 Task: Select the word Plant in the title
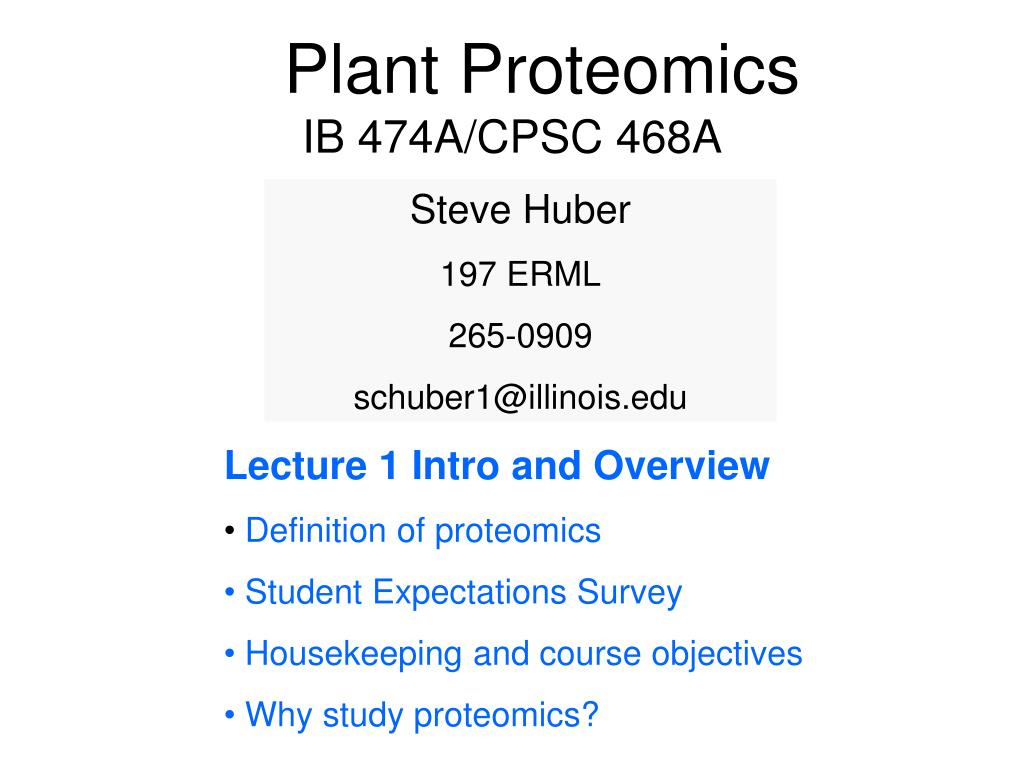click(x=362, y=69)
